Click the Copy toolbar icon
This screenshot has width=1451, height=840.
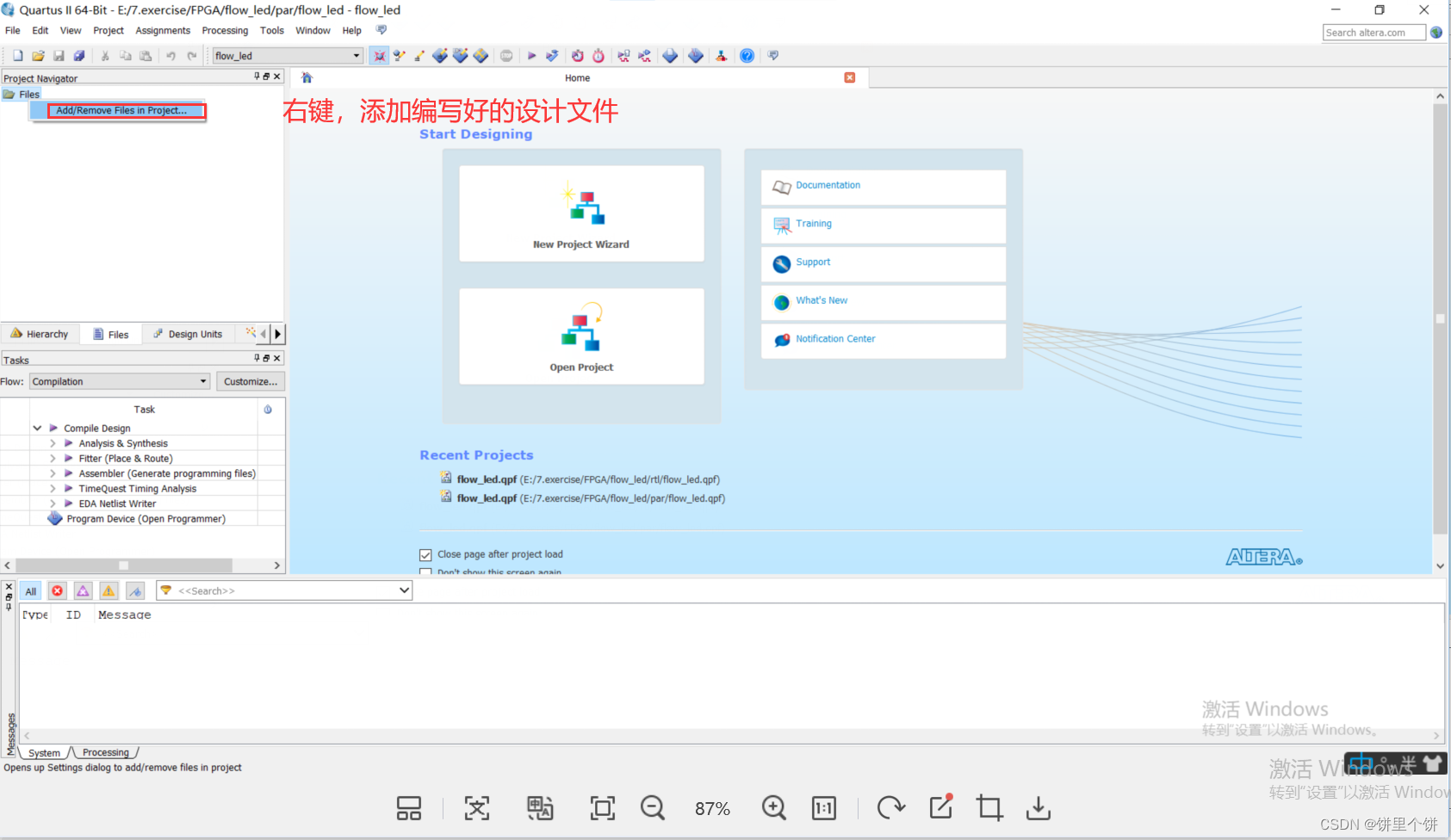point(125,56)
